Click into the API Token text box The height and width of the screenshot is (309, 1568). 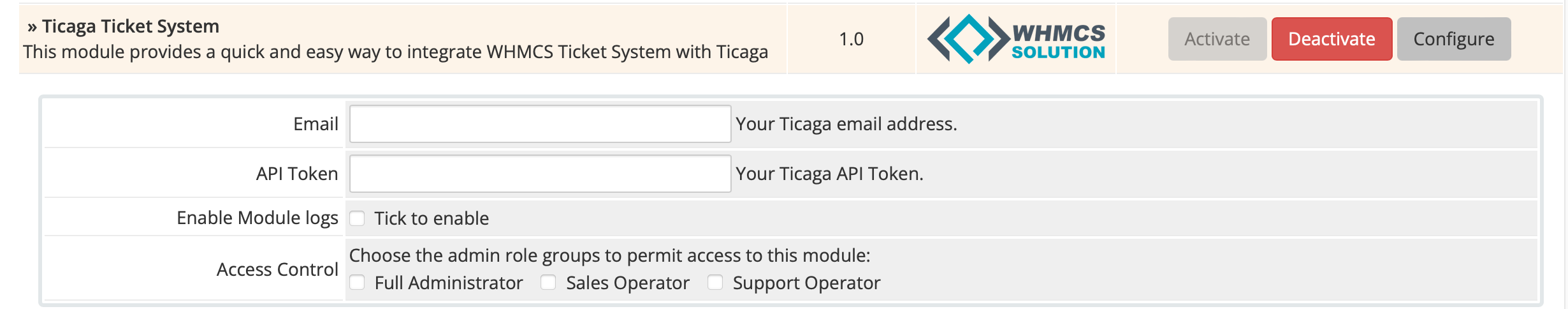coord(539,174)
